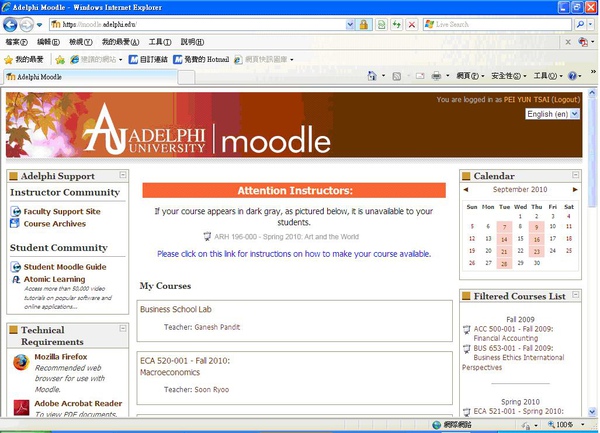The height and width of the screenshot is (433, 600).
Task: Click the Mozilla Firefox logo icon
Action: pyautogui.click(x=21, y=362)
